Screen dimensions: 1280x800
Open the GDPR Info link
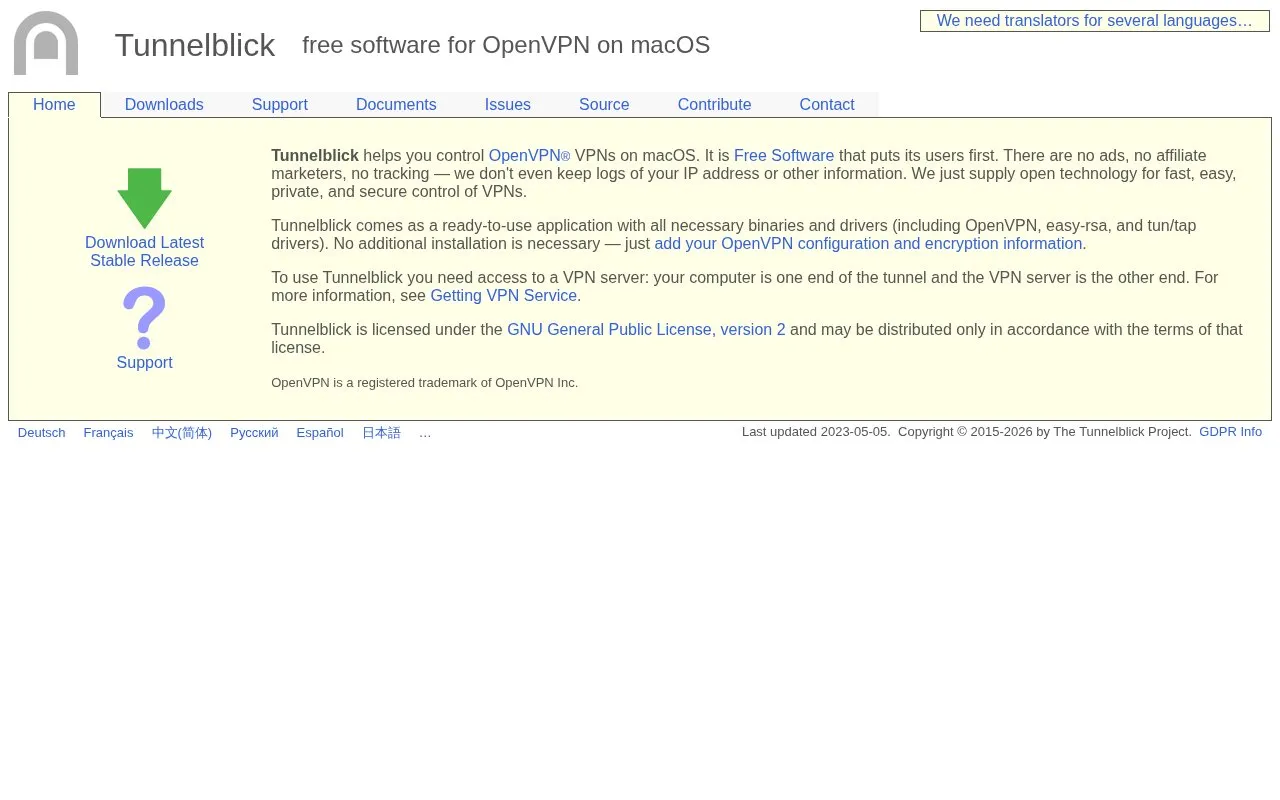click(1230, 432)
